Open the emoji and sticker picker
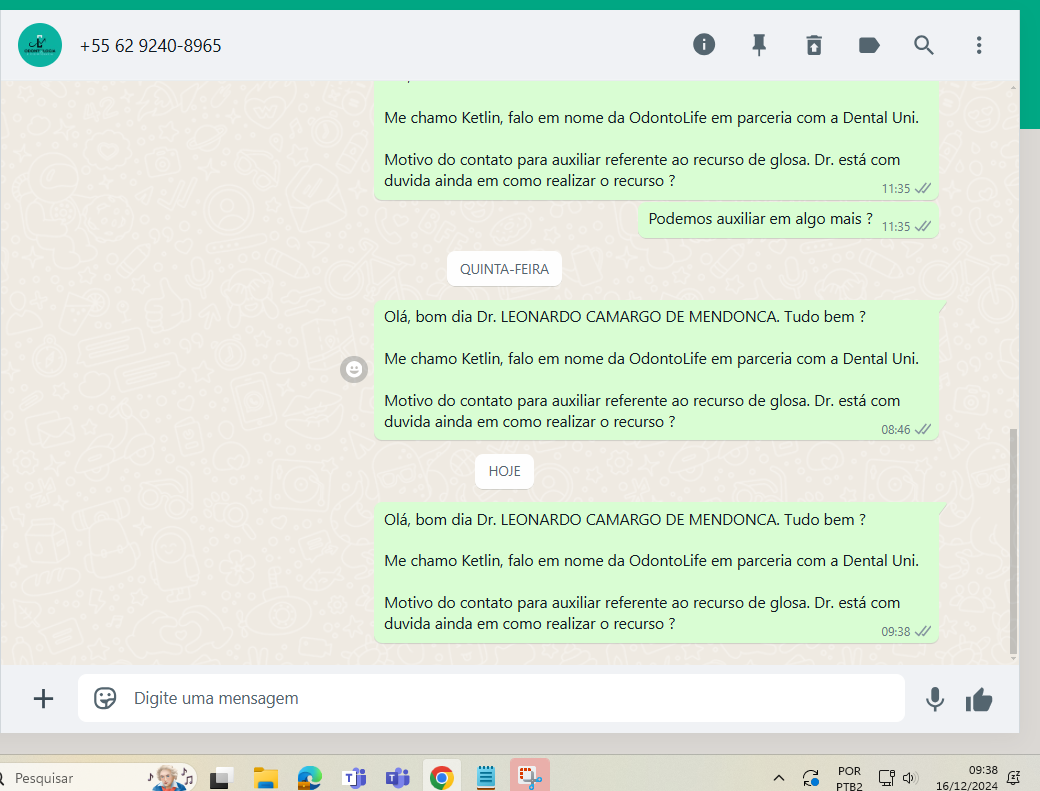This screenshot has height=791, width=1040. click(x=105, y=698)
